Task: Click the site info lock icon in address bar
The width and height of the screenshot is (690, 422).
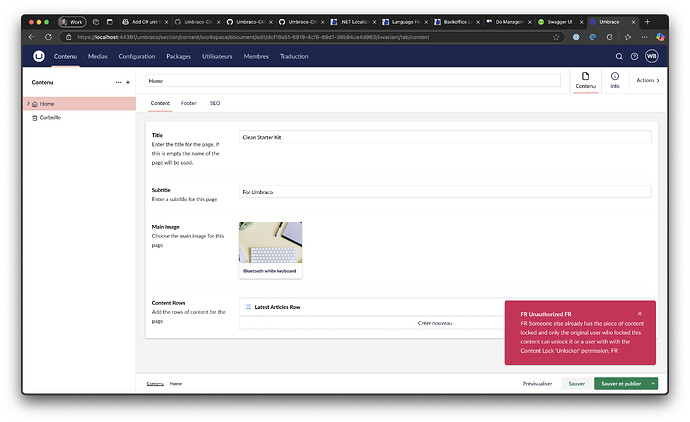Action: pyautogui.click(x=69, y=37)
